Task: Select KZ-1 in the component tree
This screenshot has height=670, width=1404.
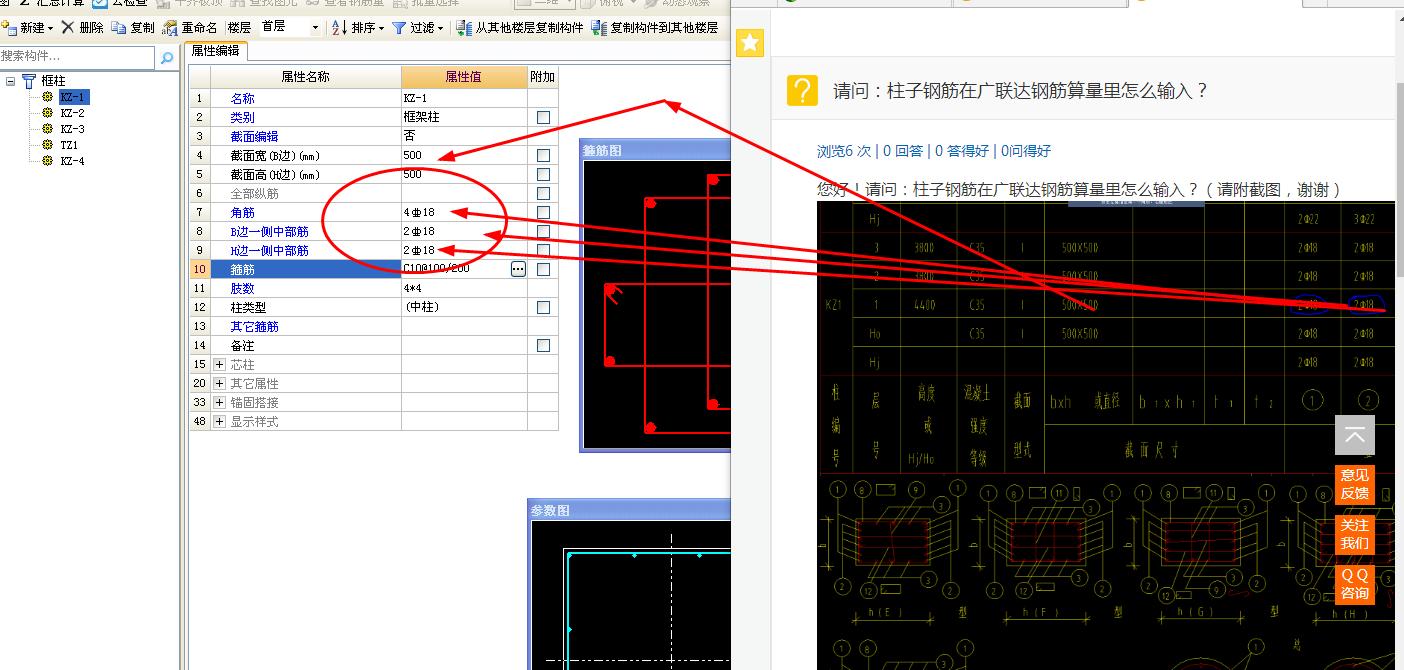Action: [73, 97]
